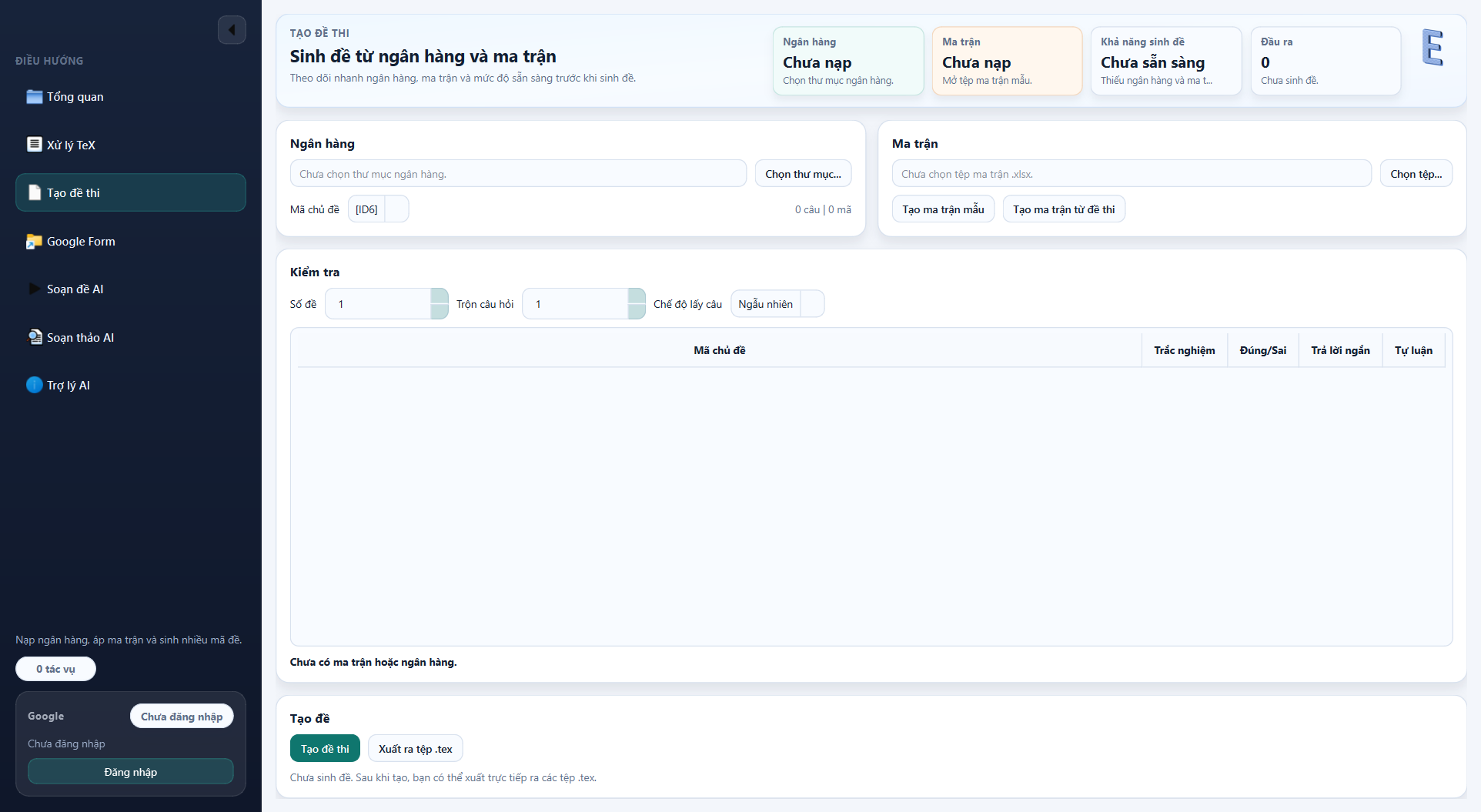This screenshot has height=812, width=1481.
Task: Expand the Chế độ lấy câu dropdown
Action: [811, 304]
